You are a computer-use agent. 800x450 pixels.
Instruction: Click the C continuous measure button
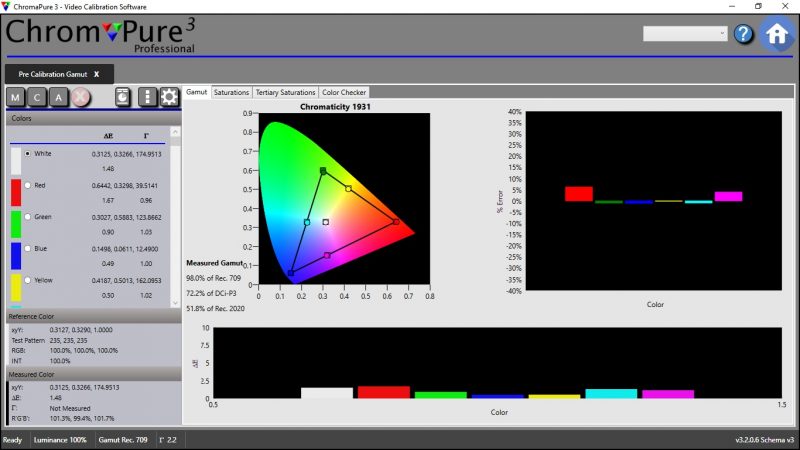pyautogui.click(x=38, y=97)
